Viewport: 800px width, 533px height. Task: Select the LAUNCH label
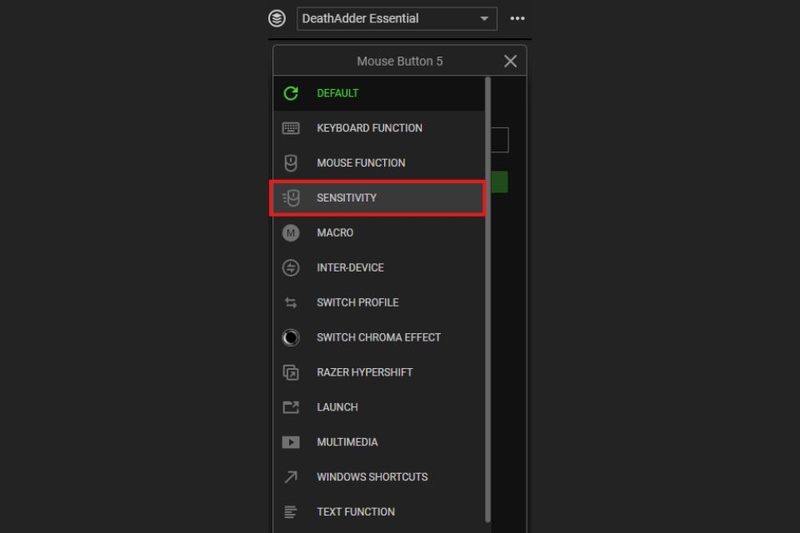coord(337,408)
